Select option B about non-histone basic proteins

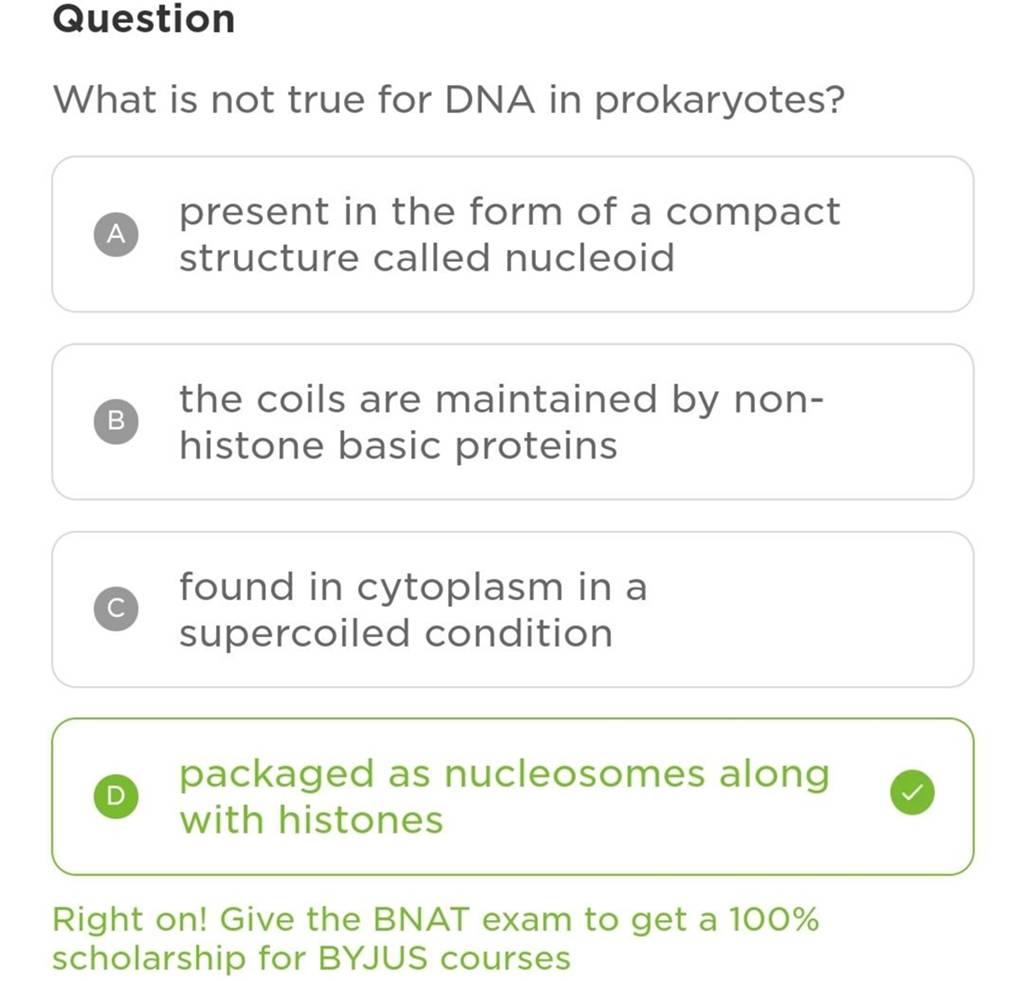click(512, 421)
